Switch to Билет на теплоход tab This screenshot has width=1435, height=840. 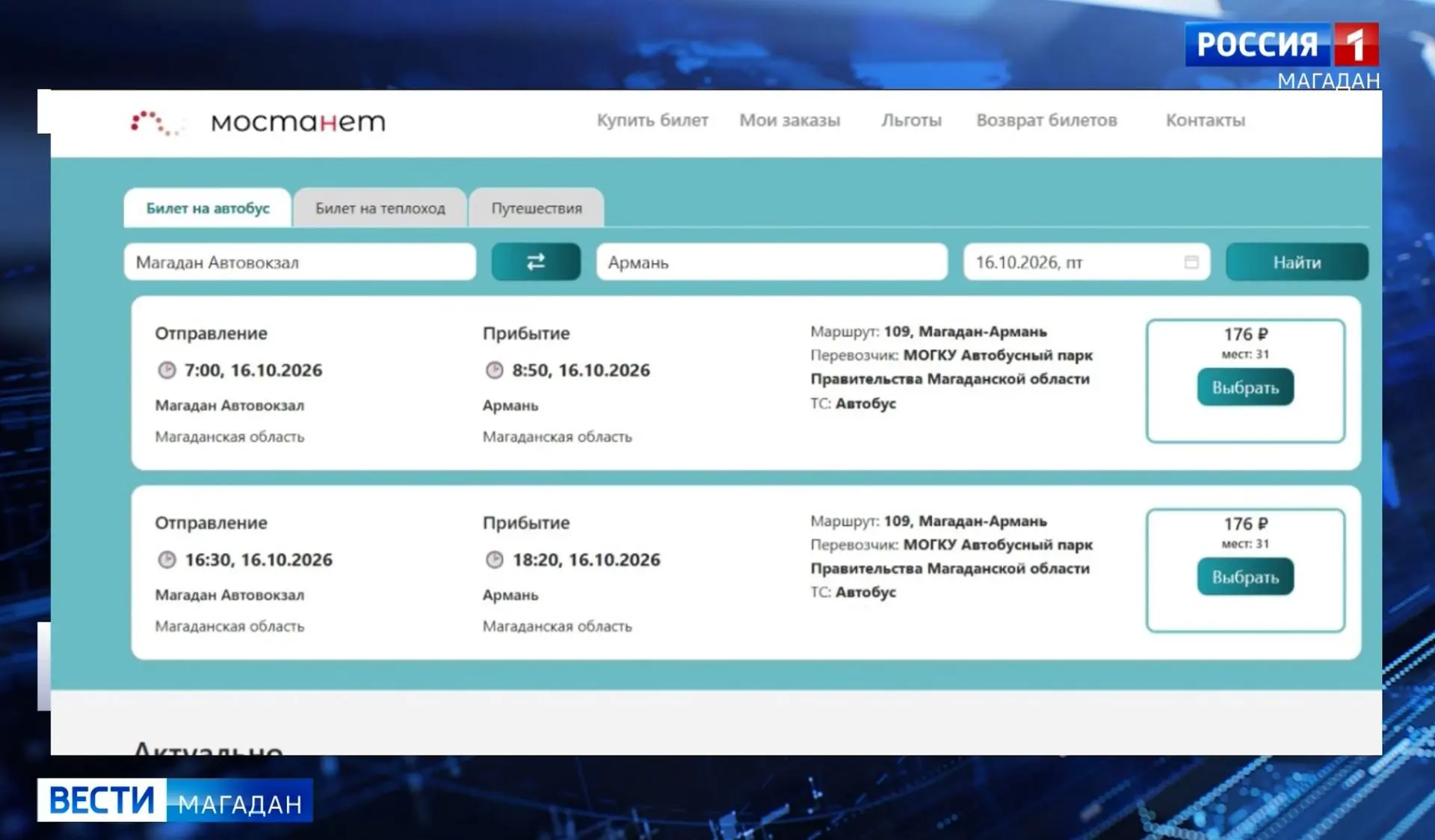click(x=380, y=208)
